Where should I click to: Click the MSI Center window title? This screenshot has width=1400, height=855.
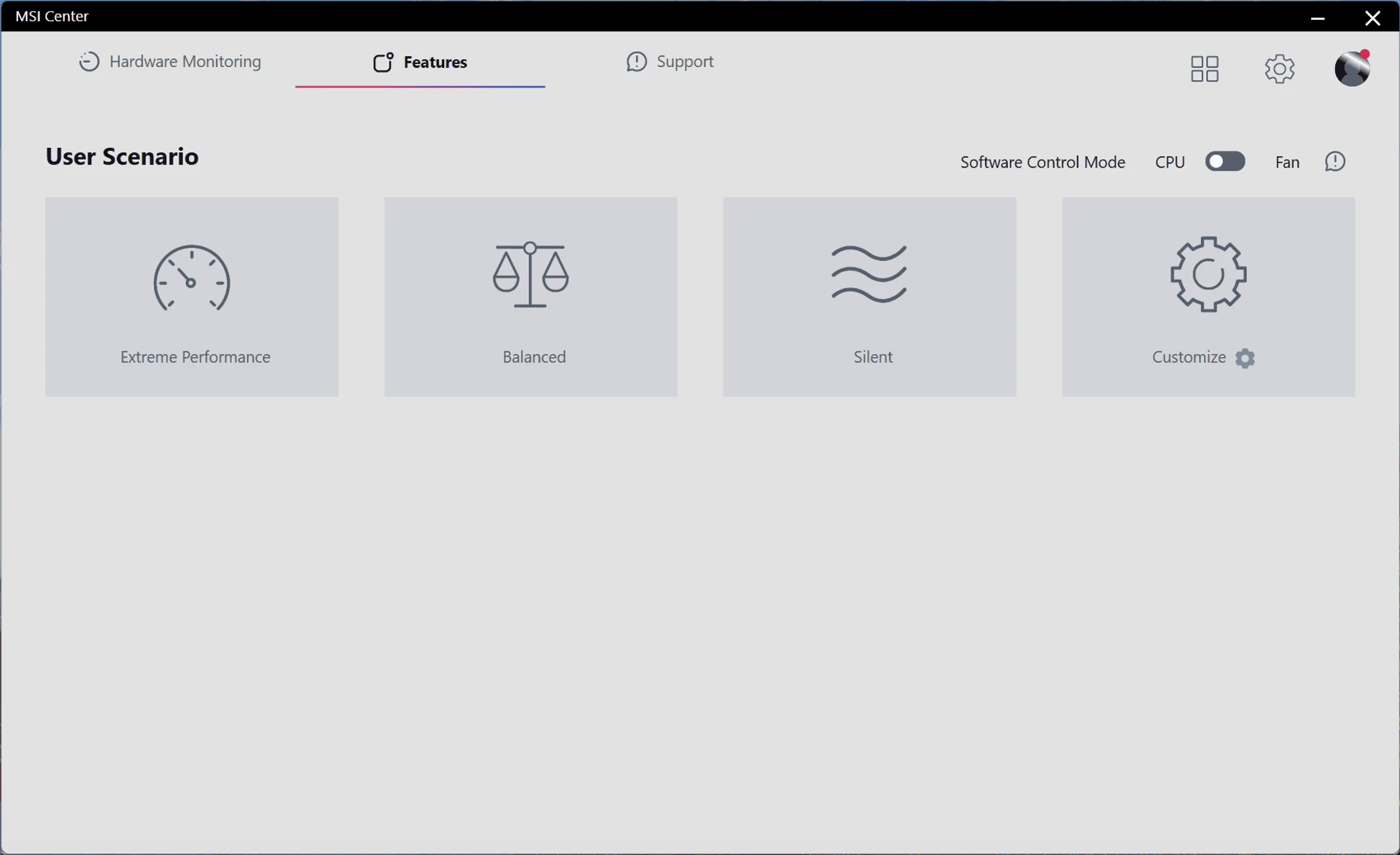[x=52, y=16]
